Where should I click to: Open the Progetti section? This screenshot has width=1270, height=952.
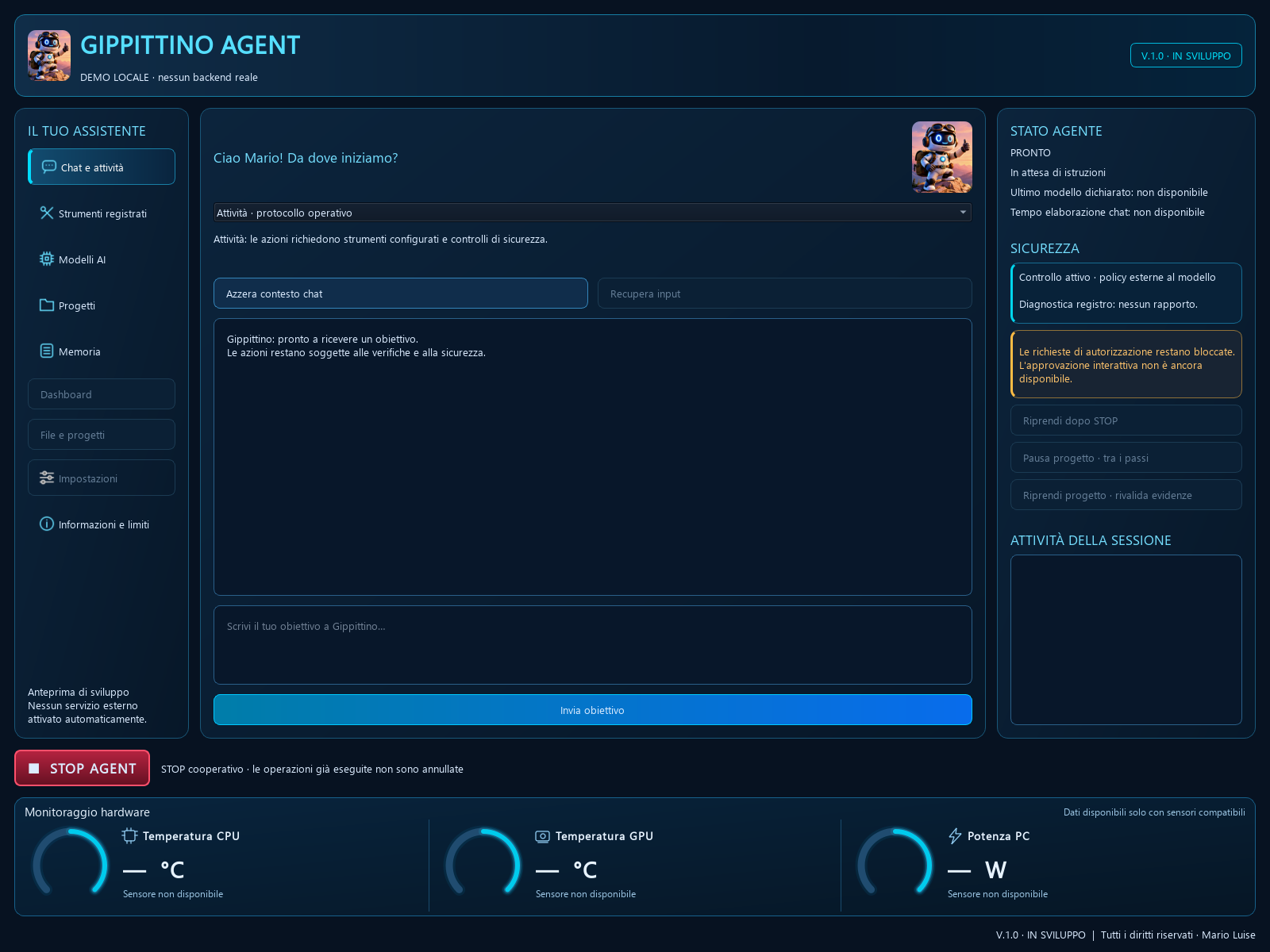pyautogui.click(x=102, y=305)
